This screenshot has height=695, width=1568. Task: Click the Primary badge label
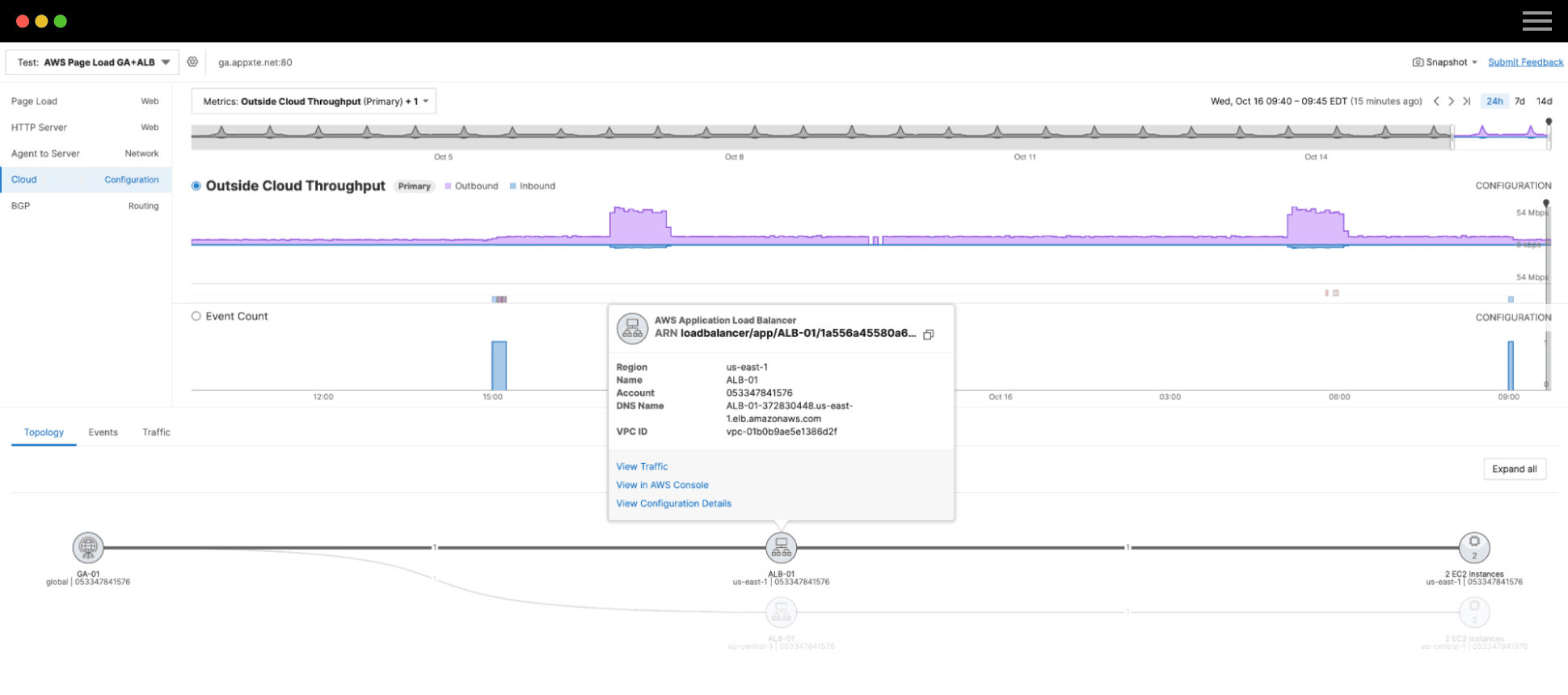pos(415,186)
